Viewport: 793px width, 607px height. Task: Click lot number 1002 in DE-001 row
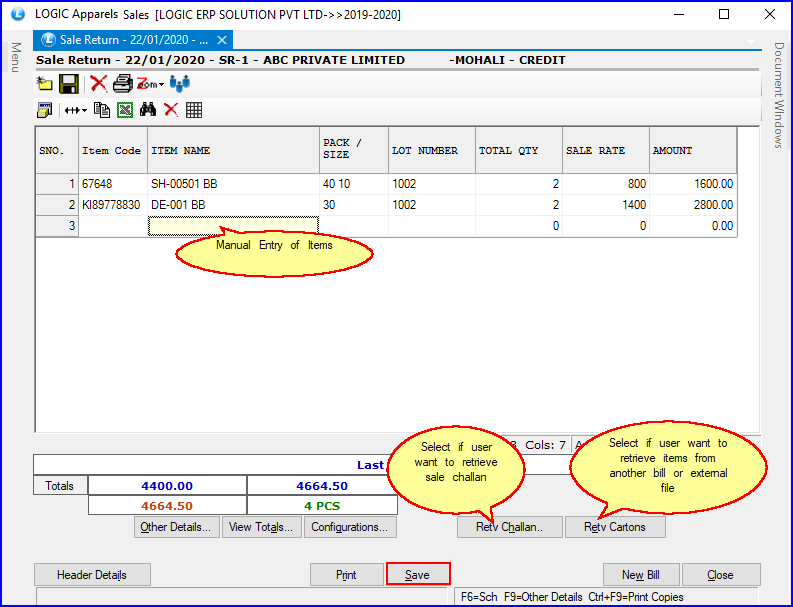pyautogui.click(x=431, y=205)
